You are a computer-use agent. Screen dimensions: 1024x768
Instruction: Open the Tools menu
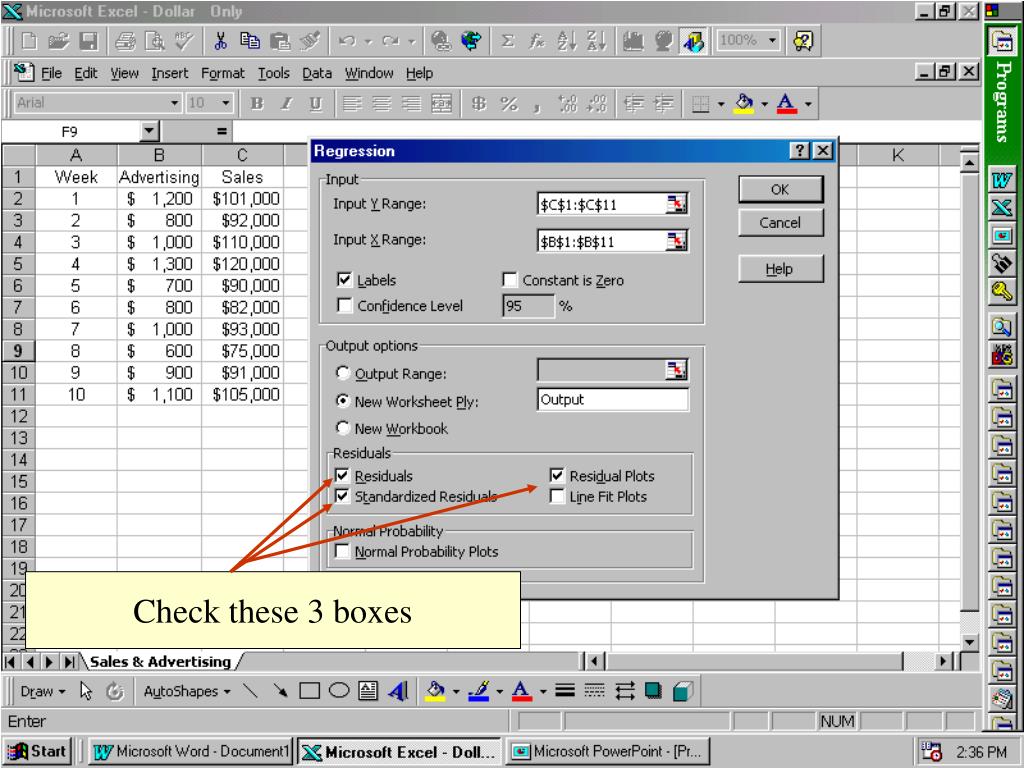coord(274,73)
